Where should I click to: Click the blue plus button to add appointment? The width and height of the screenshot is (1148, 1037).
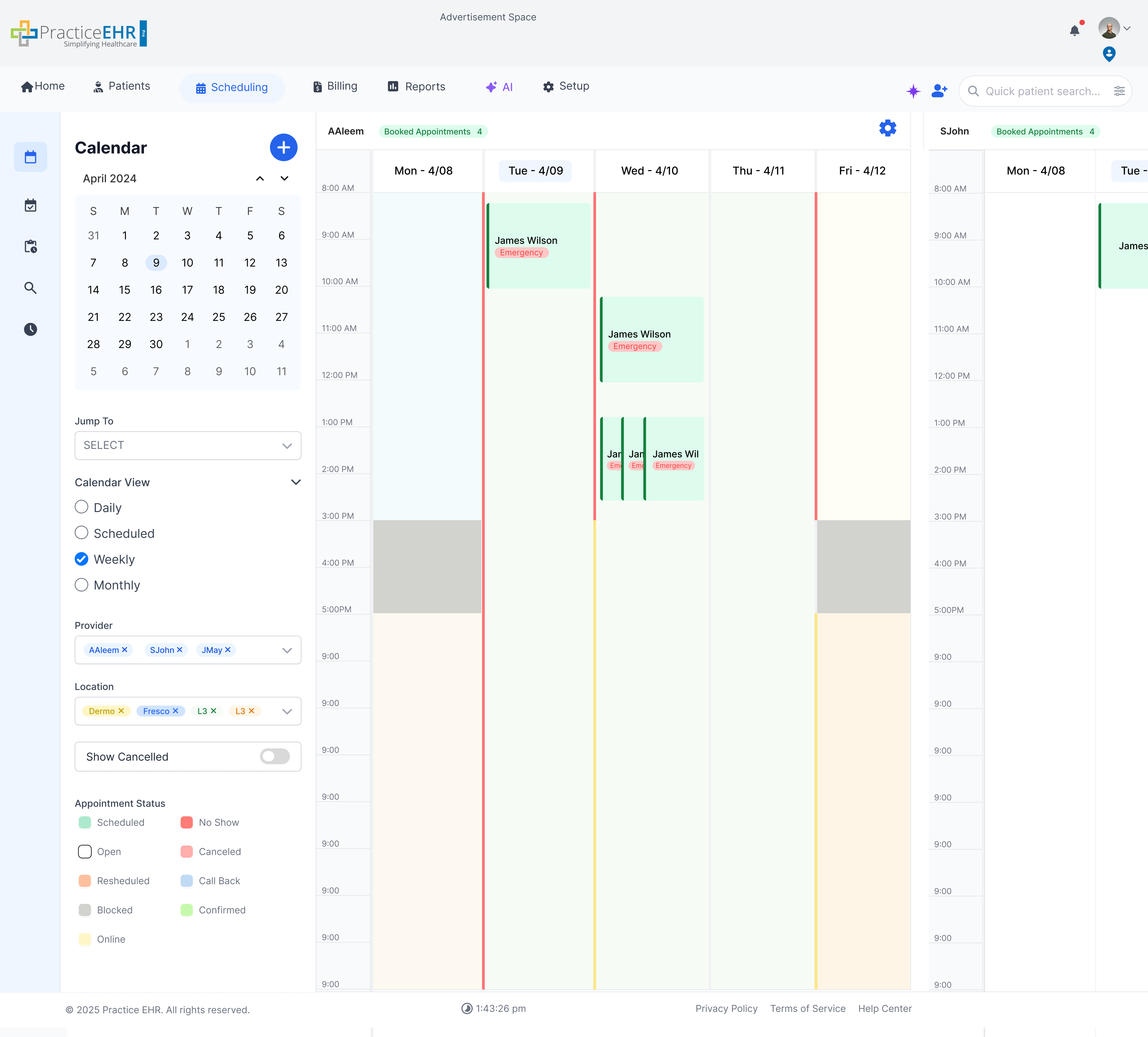[x=283, y=148]
